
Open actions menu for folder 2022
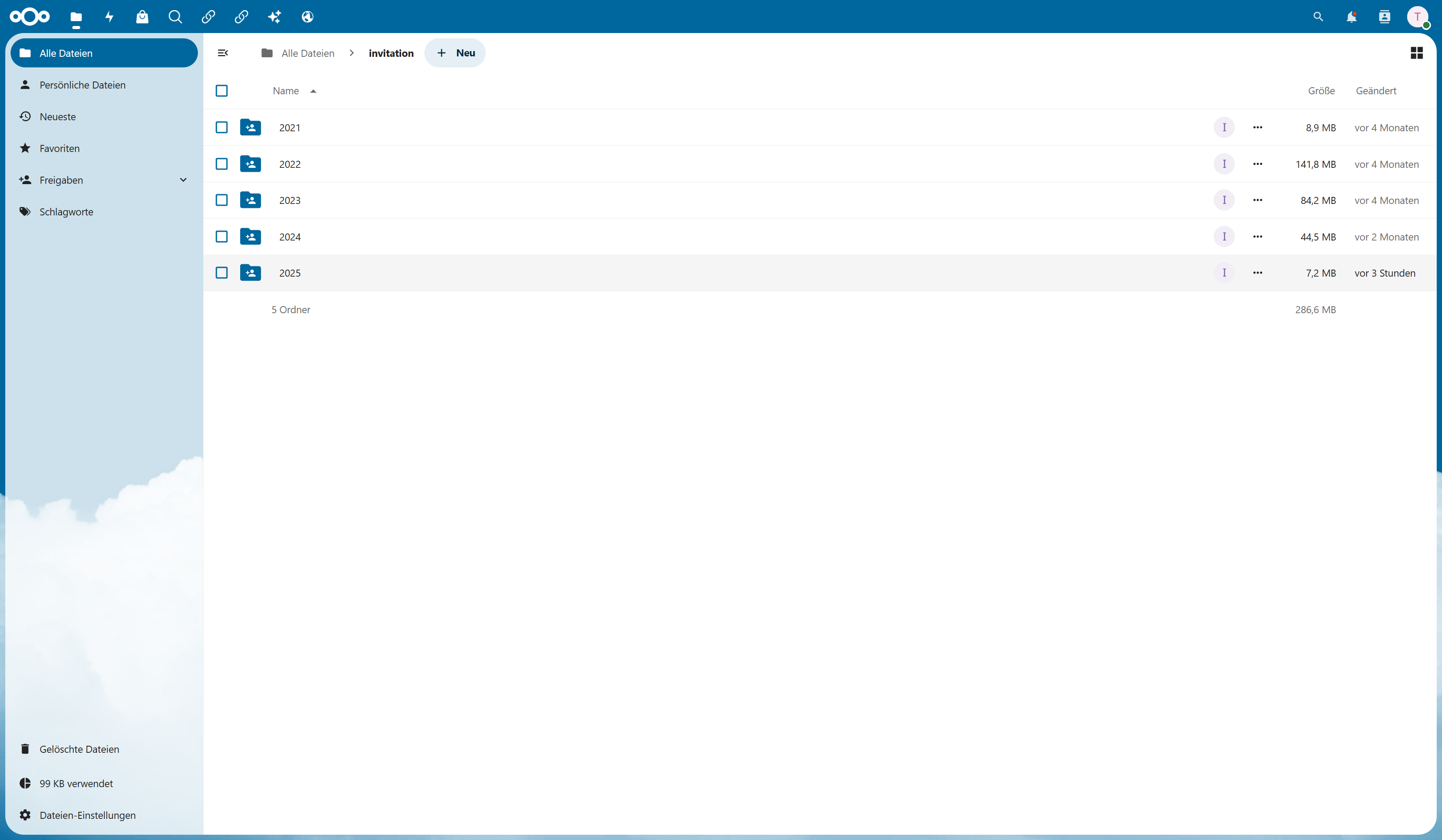1257,163
